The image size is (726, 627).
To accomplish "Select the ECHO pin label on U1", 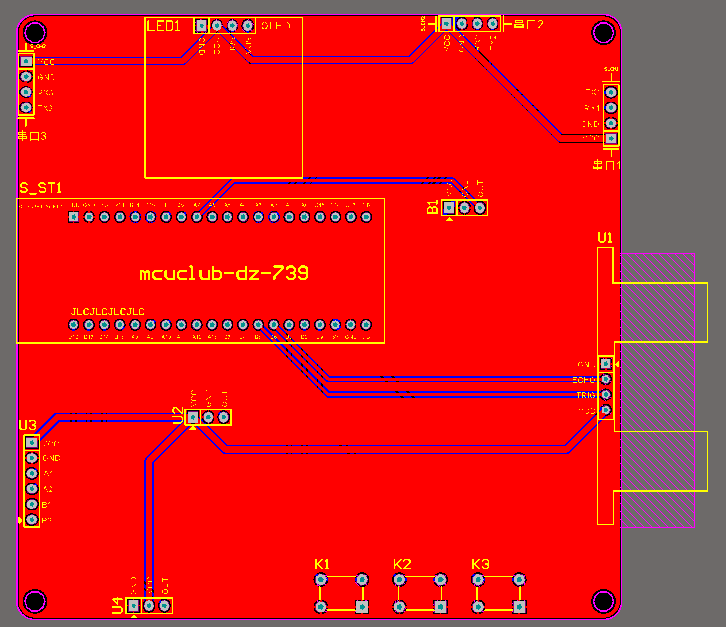I will point(584,380).
